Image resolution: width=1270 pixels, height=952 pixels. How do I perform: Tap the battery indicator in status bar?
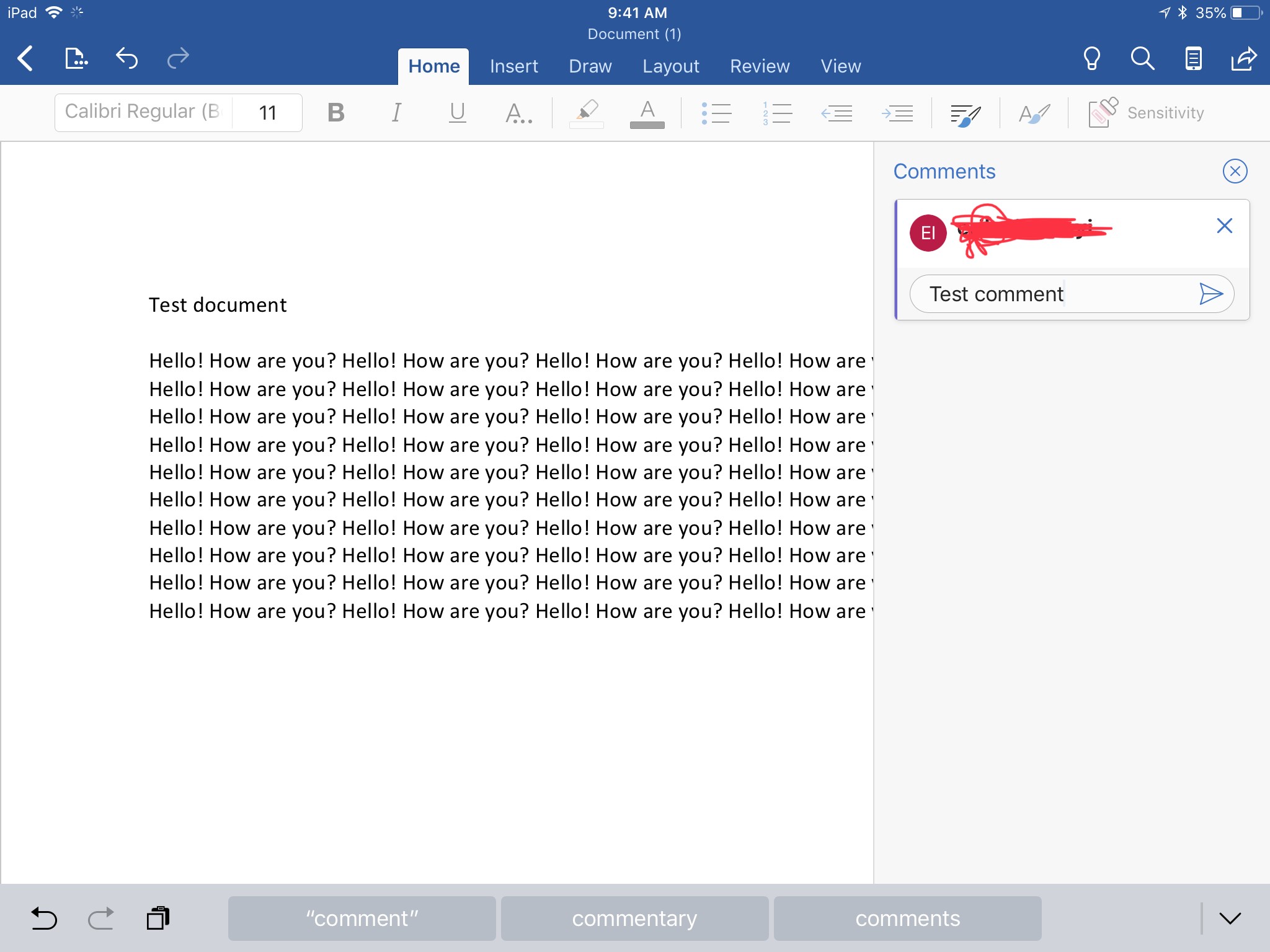click(1246, 12)
